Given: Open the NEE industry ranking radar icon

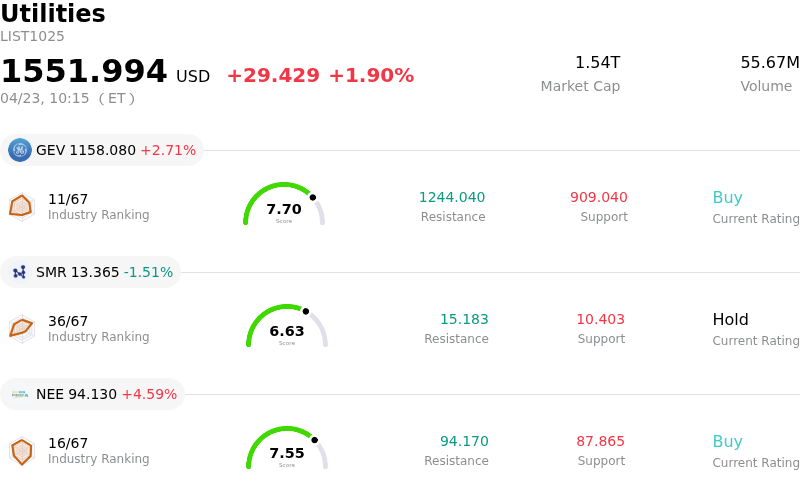Looking at the screenshot, I should pos(21,451).
